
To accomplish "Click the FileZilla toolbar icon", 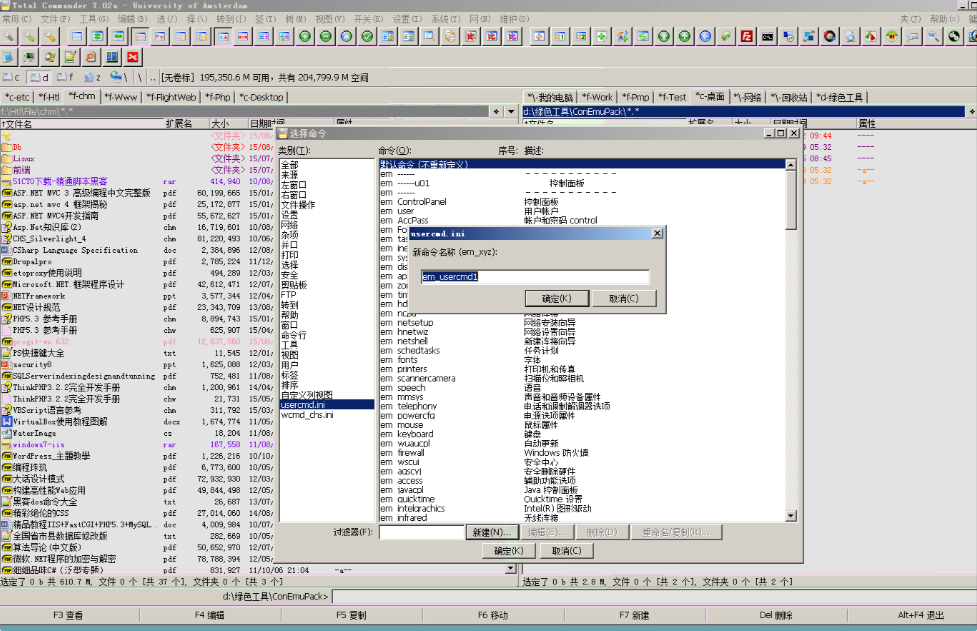I will coord(746,37).
